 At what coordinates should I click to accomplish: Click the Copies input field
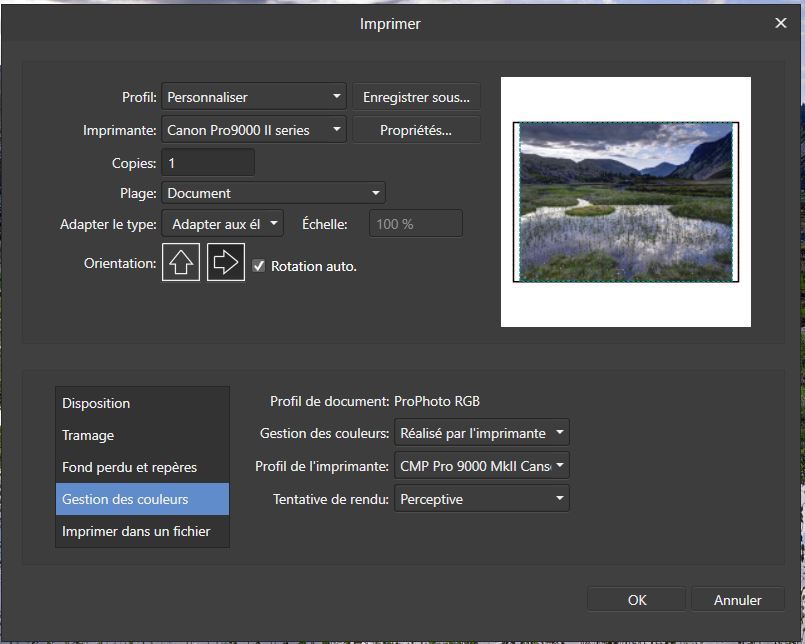208,163
